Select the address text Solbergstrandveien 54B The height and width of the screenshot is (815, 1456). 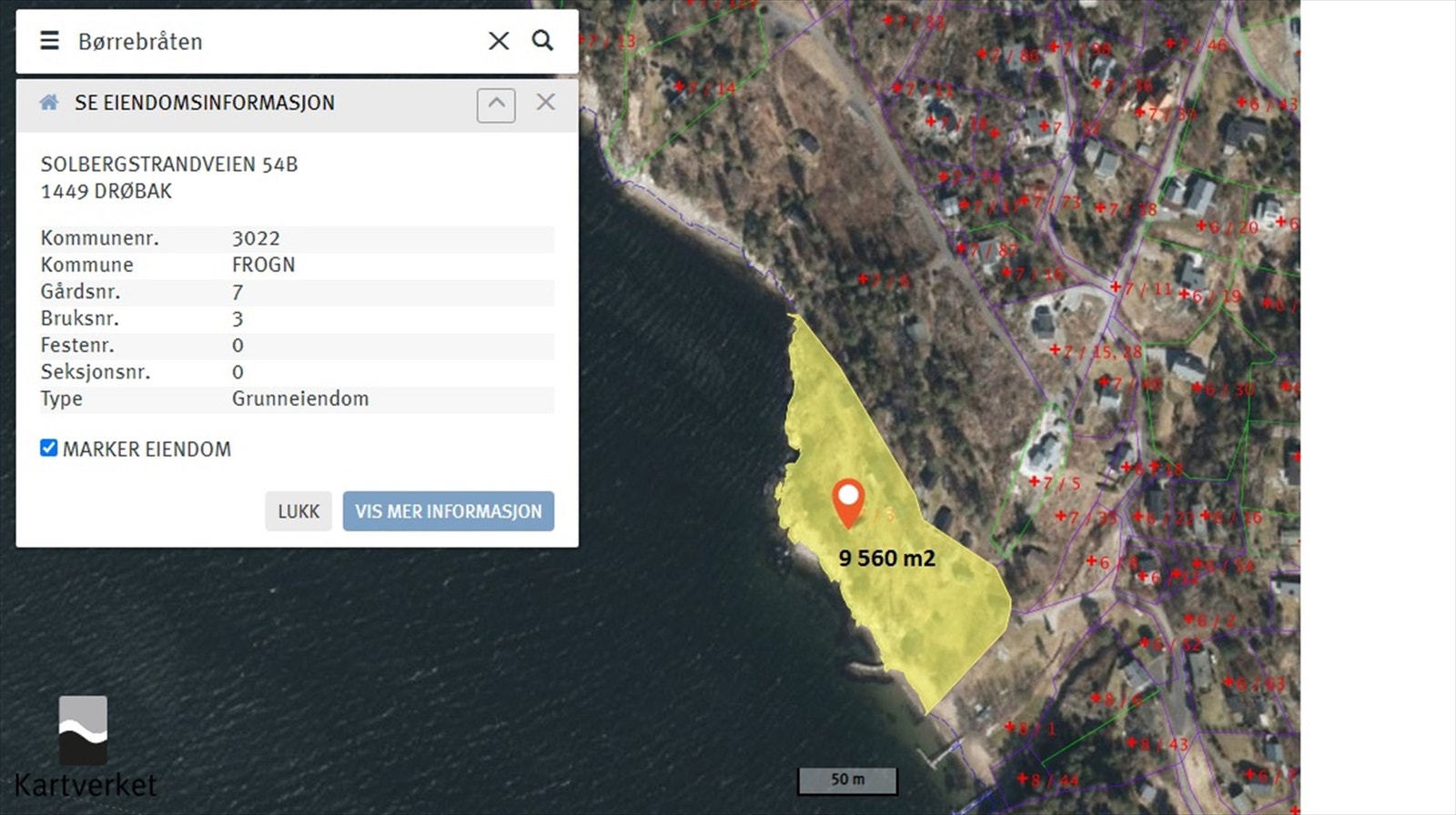(x=169, y=165)
